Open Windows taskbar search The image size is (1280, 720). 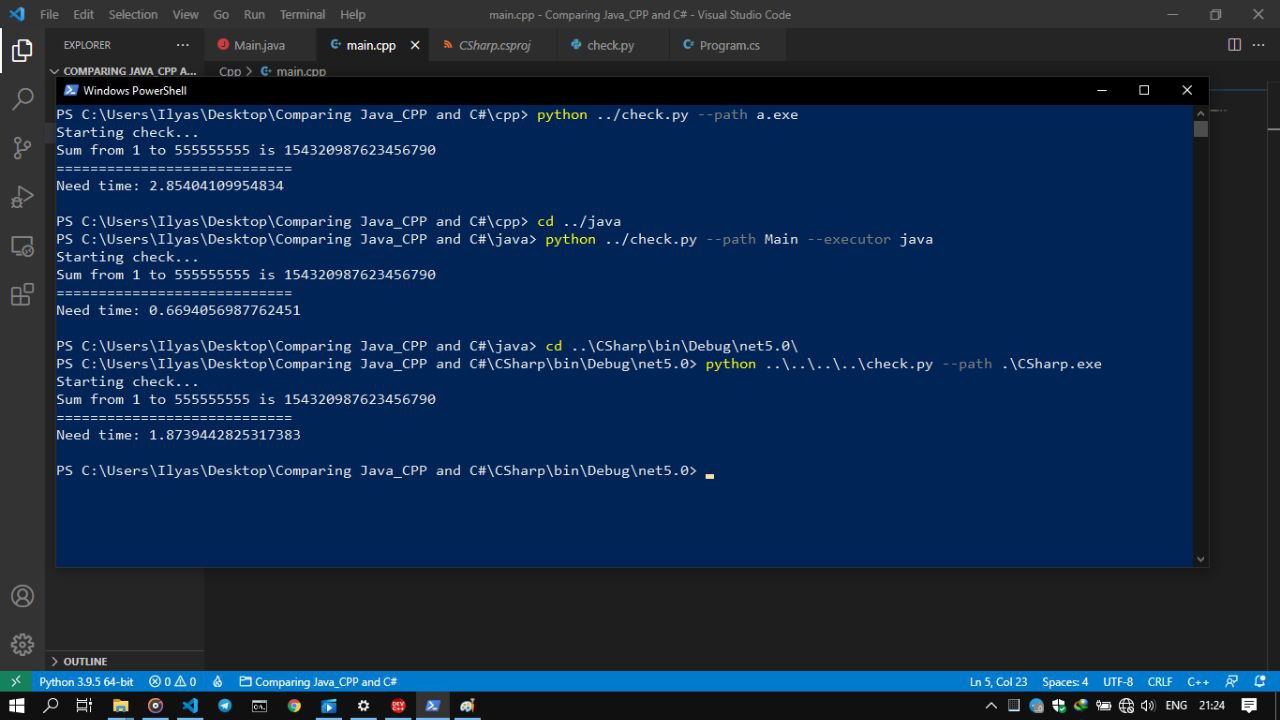[51, 706]
